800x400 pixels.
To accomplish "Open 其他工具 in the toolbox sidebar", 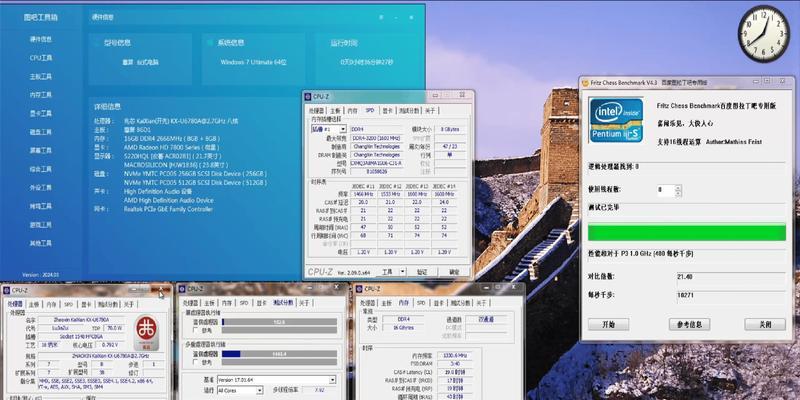I will pos(40,243).
